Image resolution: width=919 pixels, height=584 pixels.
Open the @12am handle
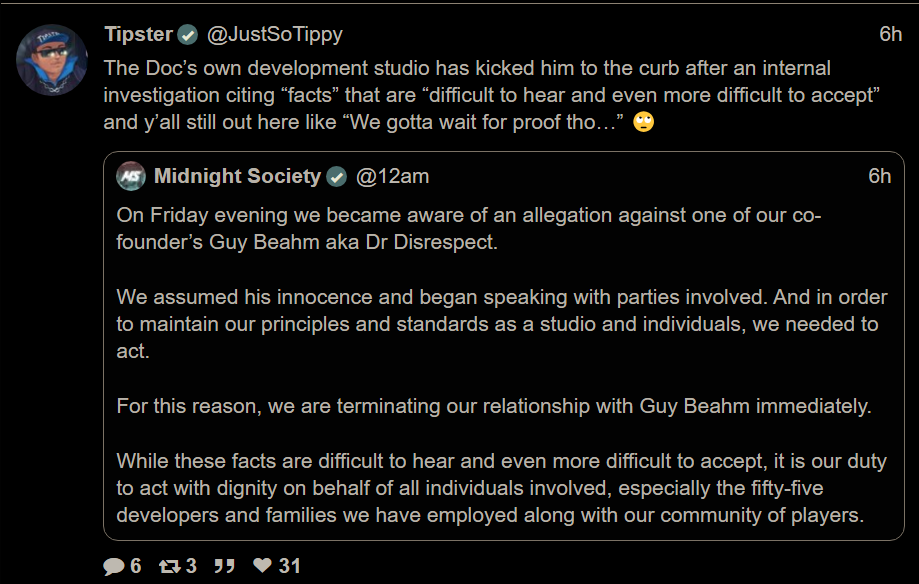392,177
